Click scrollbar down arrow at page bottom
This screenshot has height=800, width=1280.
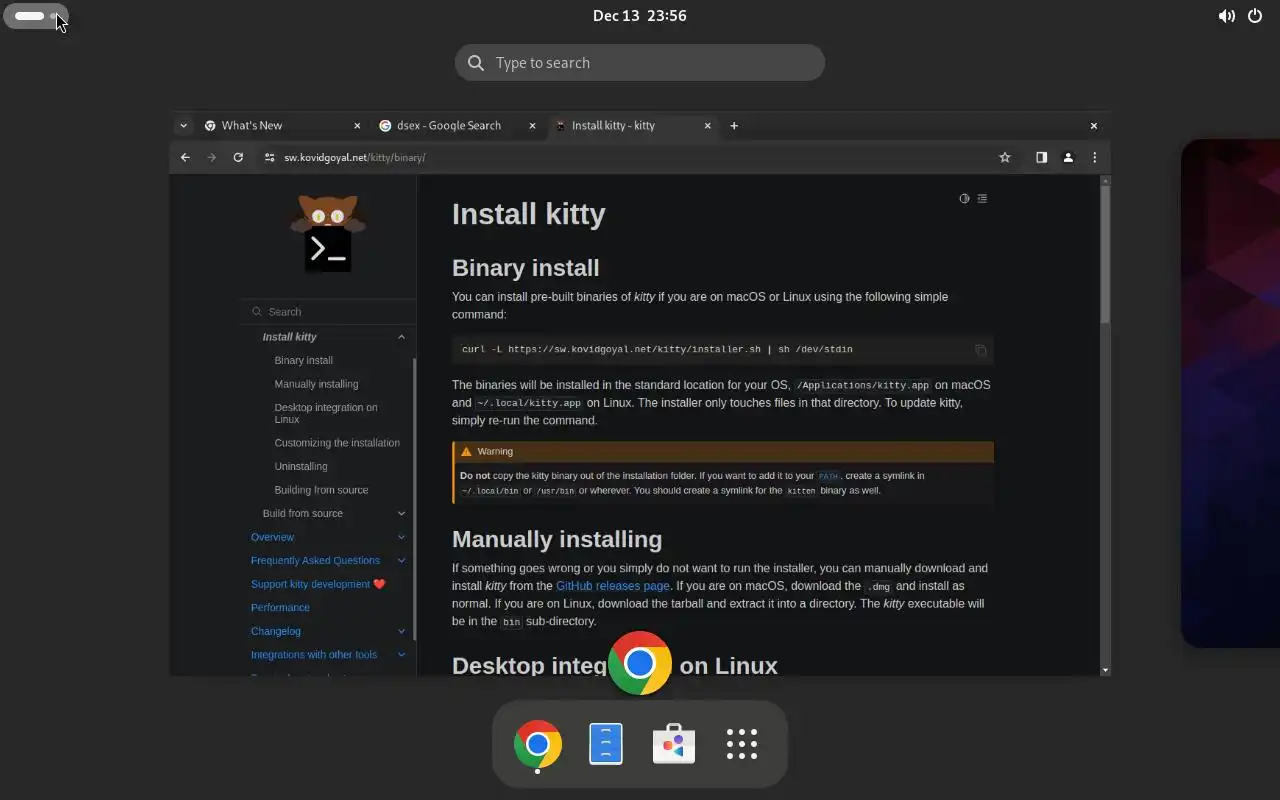(1105, 670)
